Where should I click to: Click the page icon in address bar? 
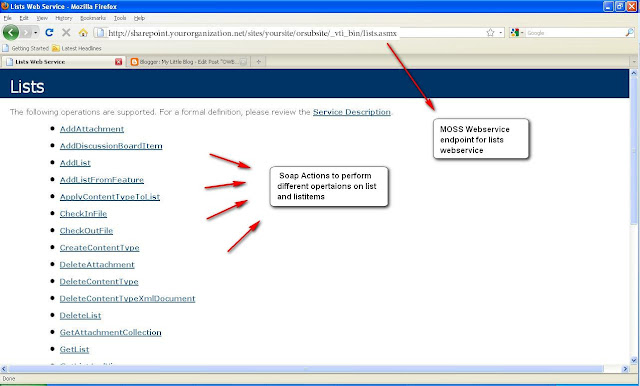coord(100,33)
